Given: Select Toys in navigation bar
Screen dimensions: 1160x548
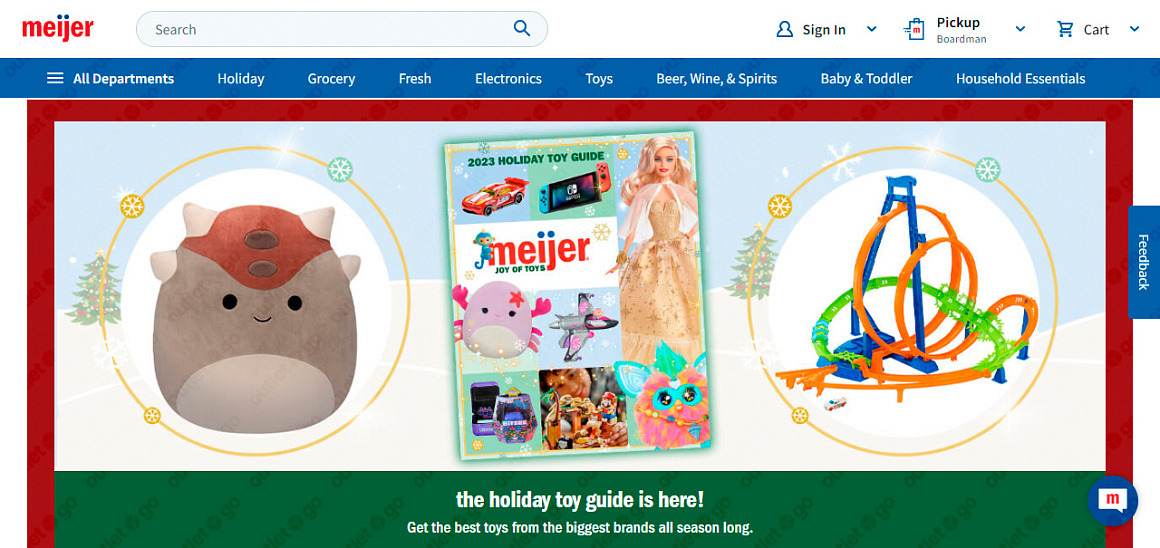Looking at the screenshot, I should pyautogui.click(x=599, y=78).
